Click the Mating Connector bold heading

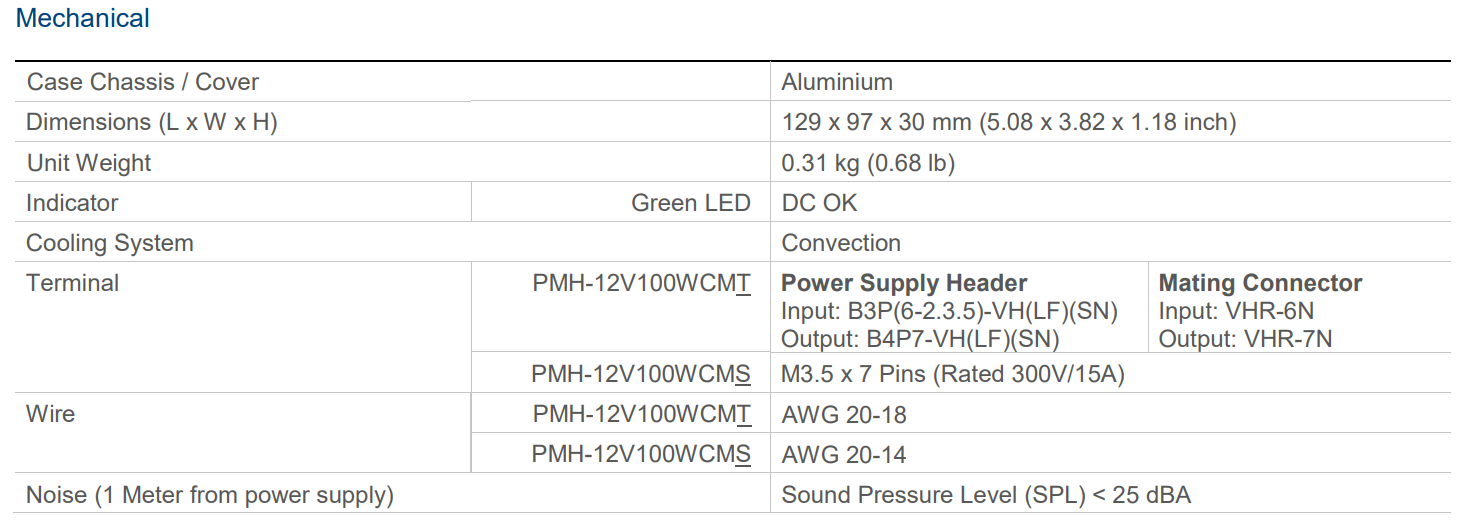1260,283
